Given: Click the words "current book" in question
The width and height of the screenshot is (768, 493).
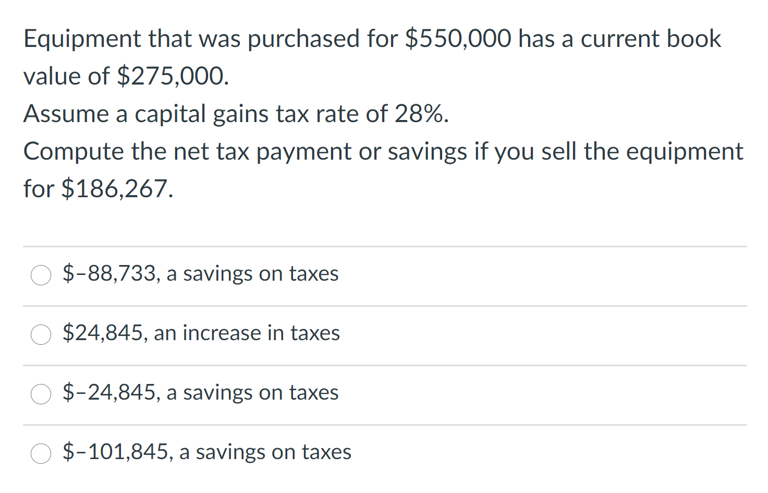Looking at the screenshot, I should [x=651, y=39].
